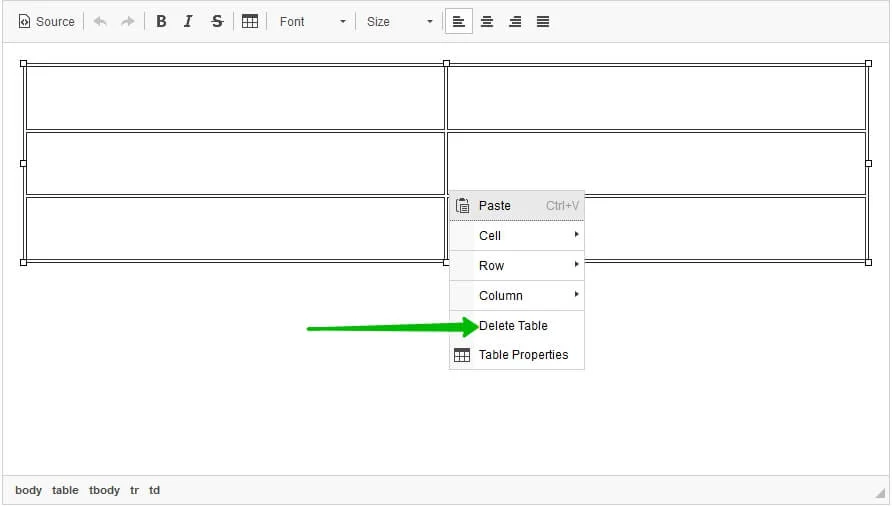Open the Cell submenu

517,236
